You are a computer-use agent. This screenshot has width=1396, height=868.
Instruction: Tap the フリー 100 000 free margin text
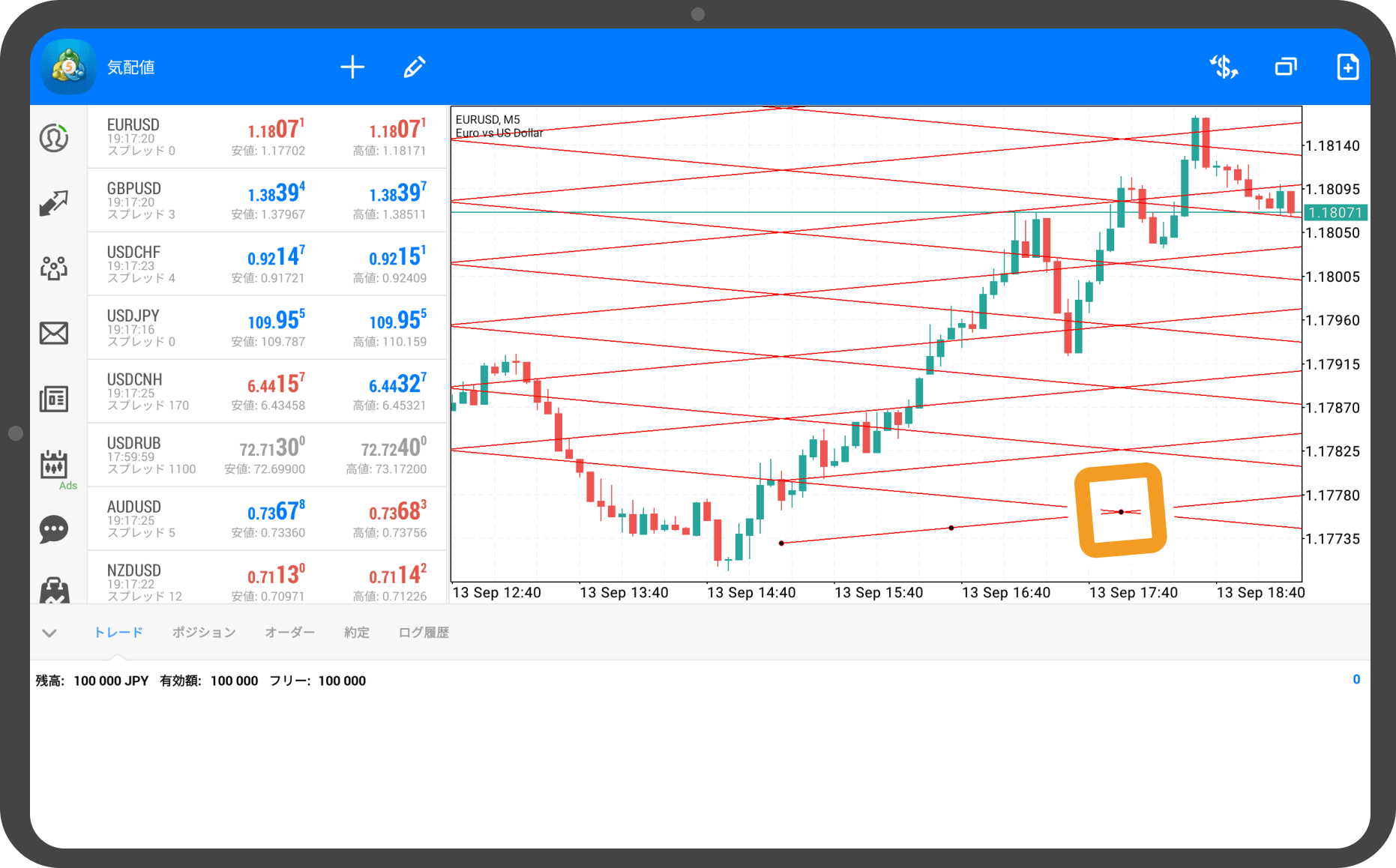[x=318, y=681]
